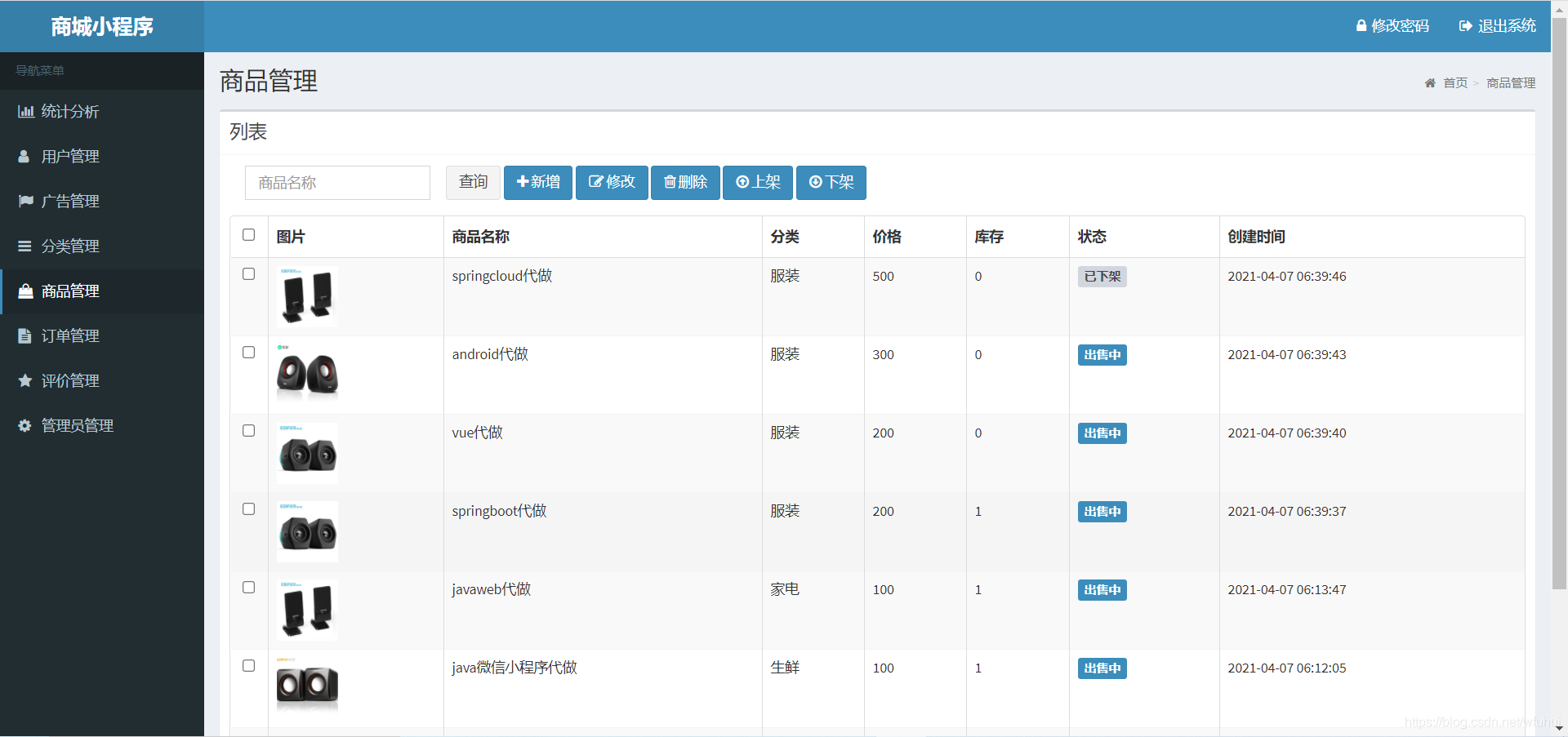Open the springcloud代做 product thumbnail
The height and width of the screenshot is (737, 1568).
tap(307, 296)
